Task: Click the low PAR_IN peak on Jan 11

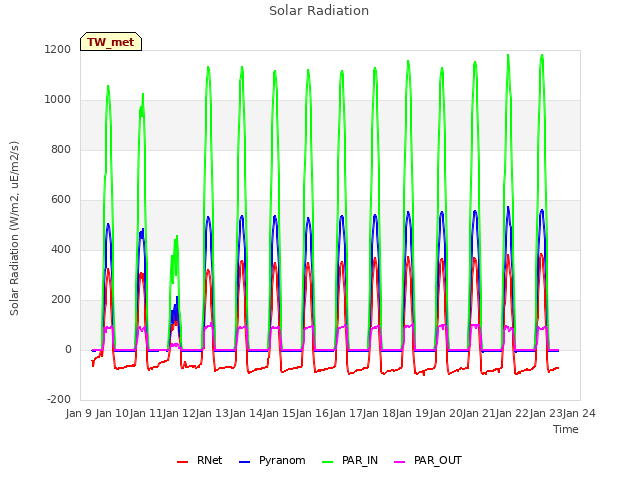Action: 176,237
